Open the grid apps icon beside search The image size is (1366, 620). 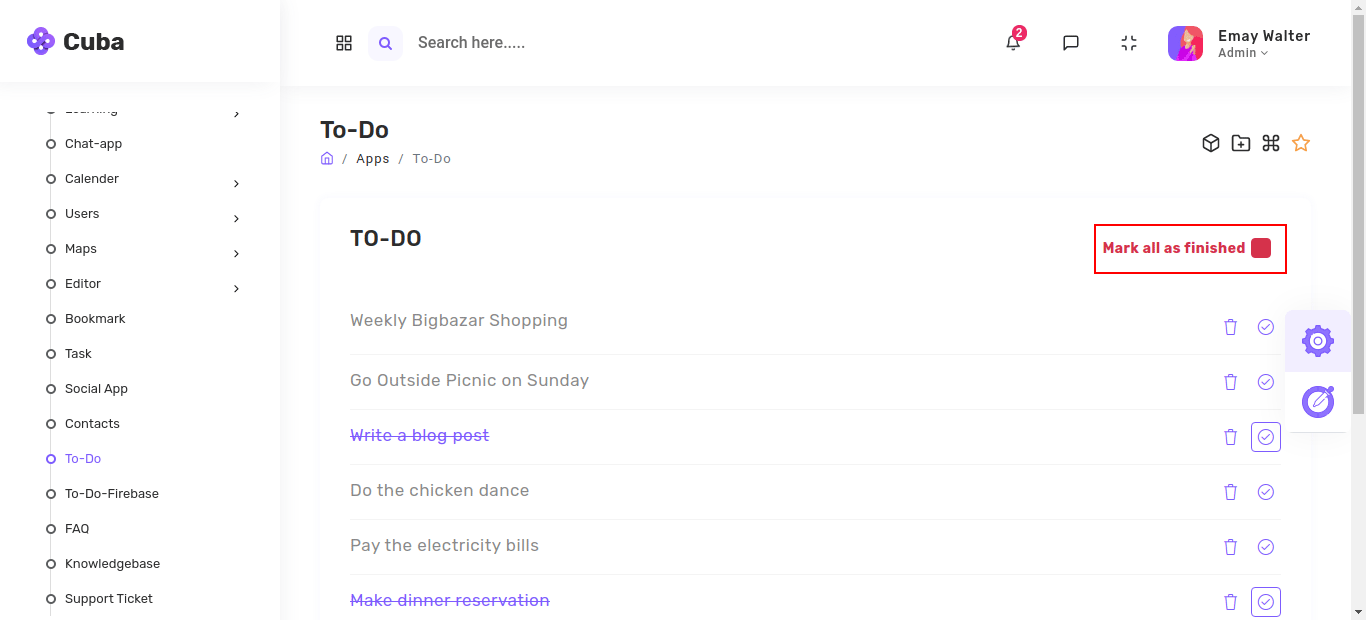pos(344,43)
